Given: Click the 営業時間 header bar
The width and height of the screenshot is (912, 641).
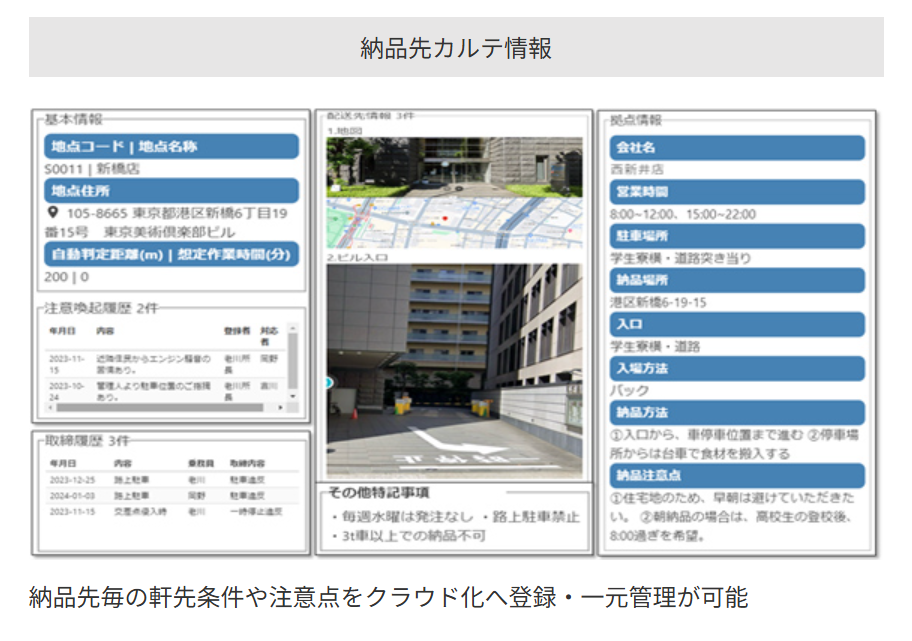Looking at the screenshot, I should tap(737, 192).
